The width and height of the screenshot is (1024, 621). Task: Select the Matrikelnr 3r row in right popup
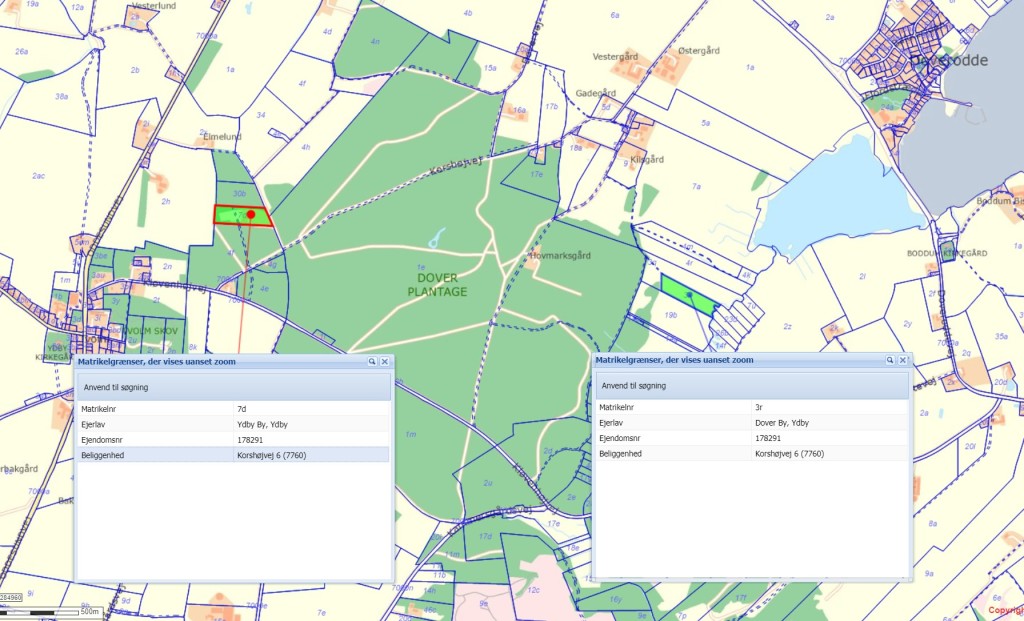(750, 408)
